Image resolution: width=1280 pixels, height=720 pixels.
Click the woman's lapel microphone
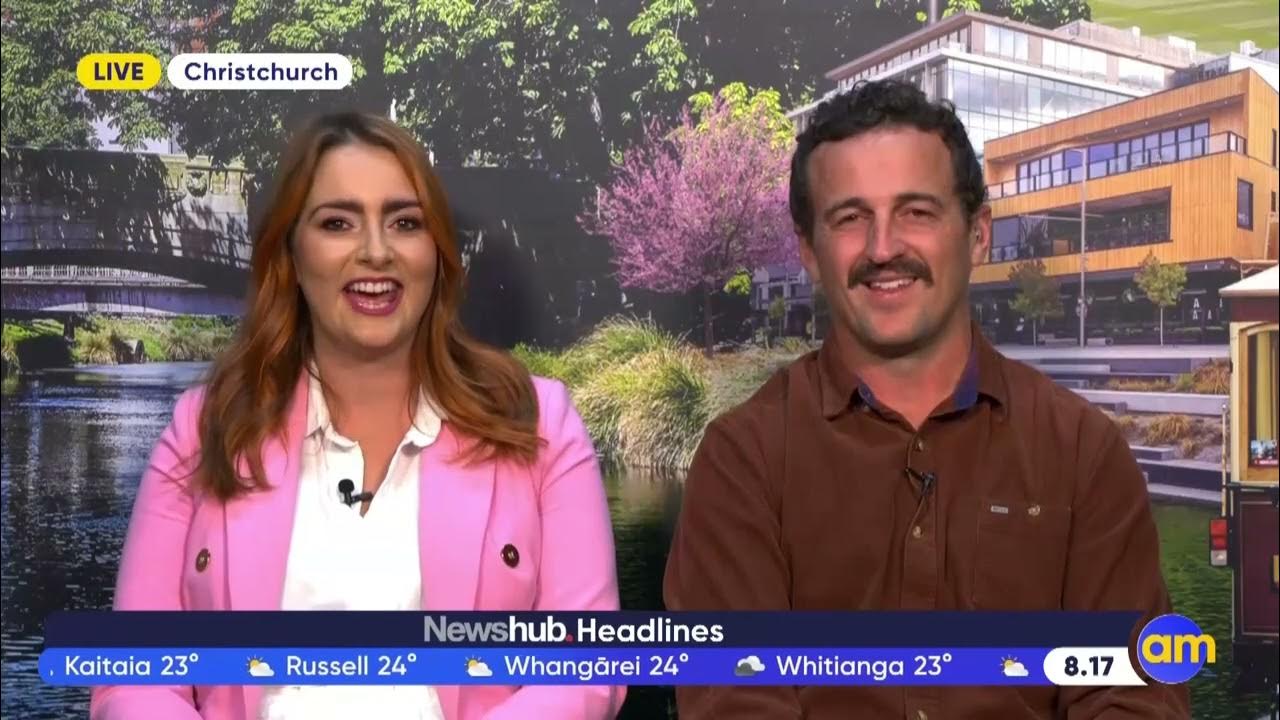pyautogui.click(x=348, y=491)
